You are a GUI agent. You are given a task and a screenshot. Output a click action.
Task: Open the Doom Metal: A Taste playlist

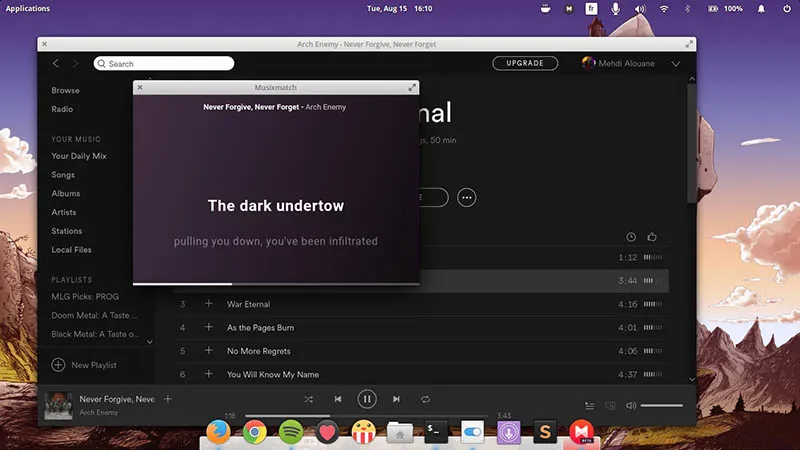click(x=94, y=315)
